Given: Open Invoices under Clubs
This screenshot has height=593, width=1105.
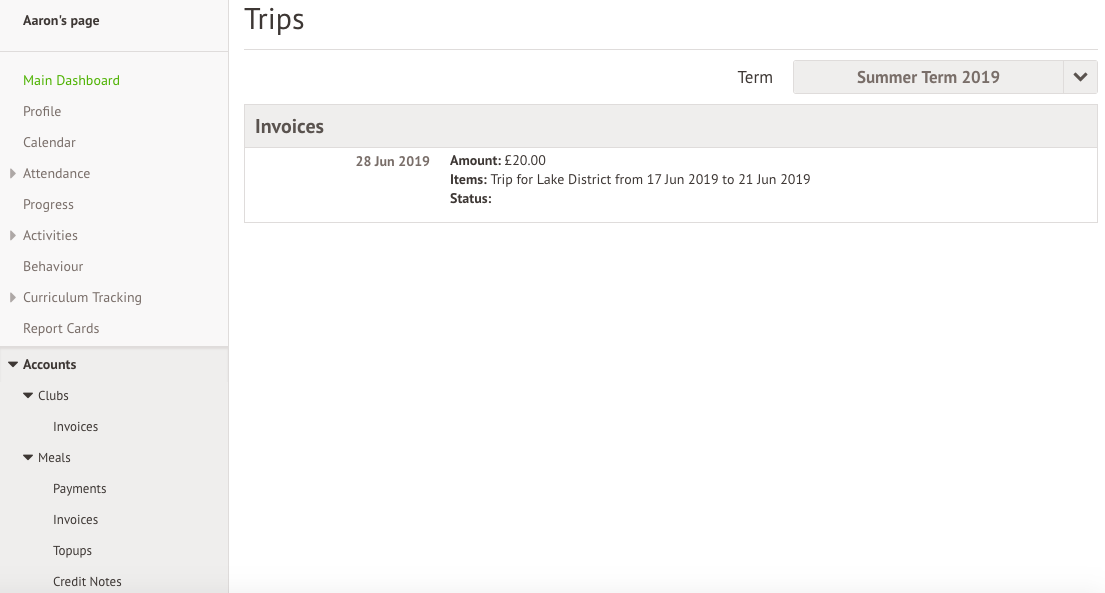Looking at the screenshot, I should pos(76,427).
